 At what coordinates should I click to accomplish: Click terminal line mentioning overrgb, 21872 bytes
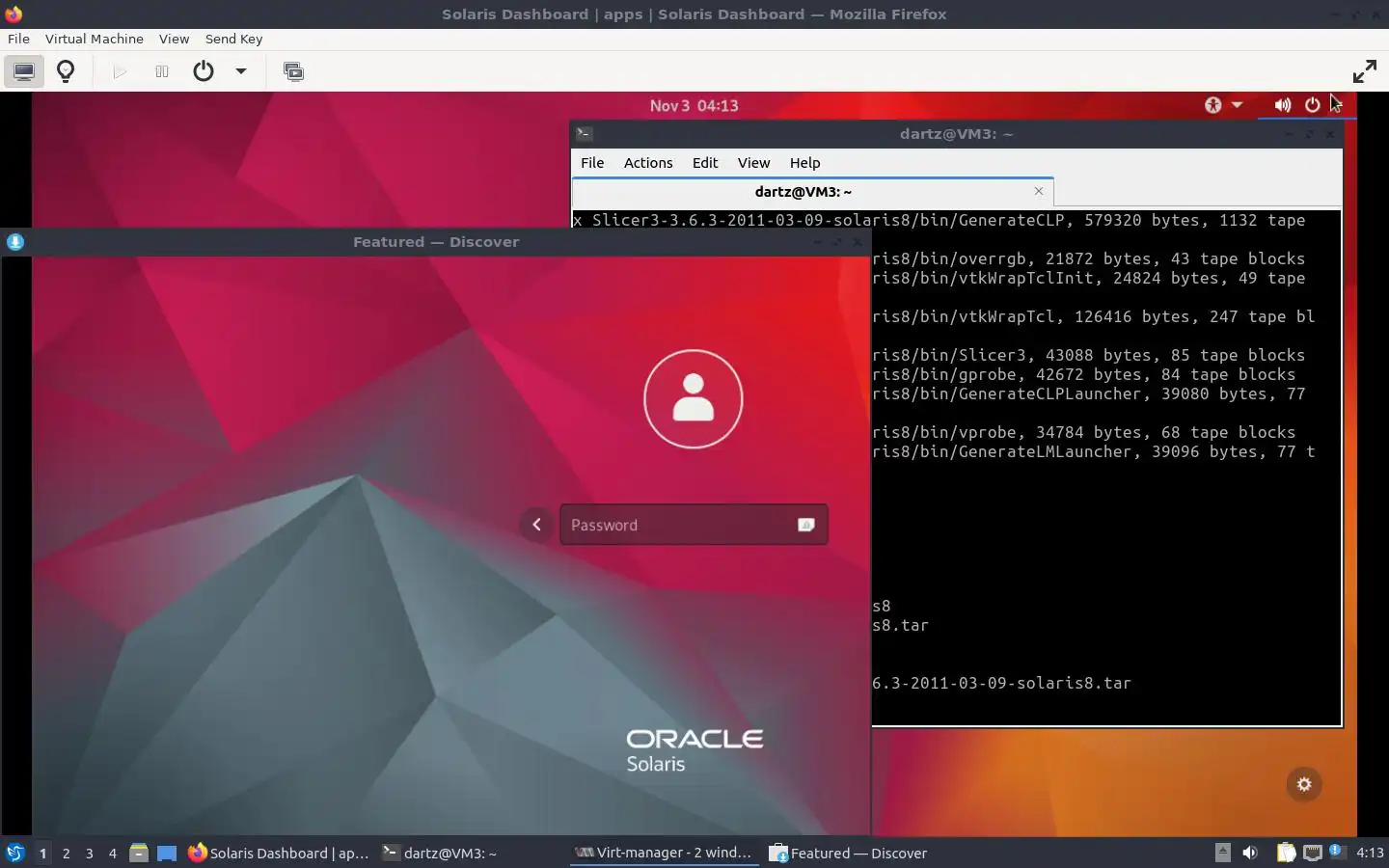[x=1088, y=258]
